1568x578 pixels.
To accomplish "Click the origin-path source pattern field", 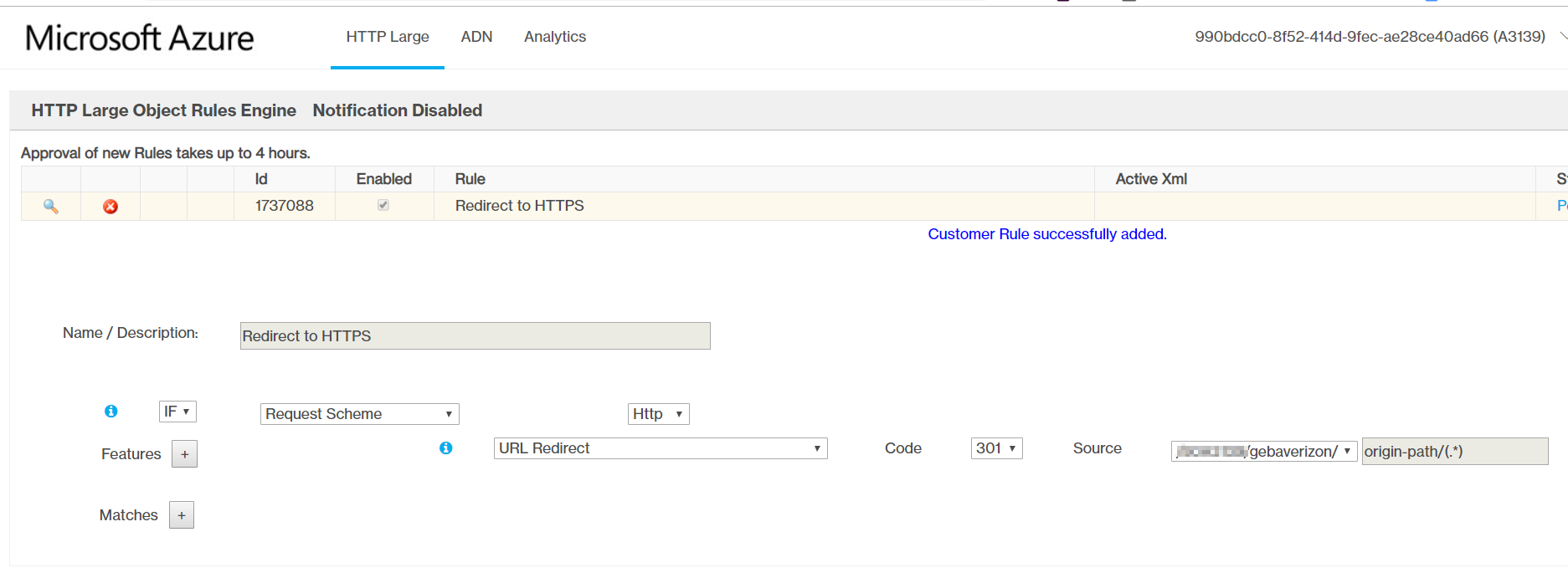I will coord(1454,452).
